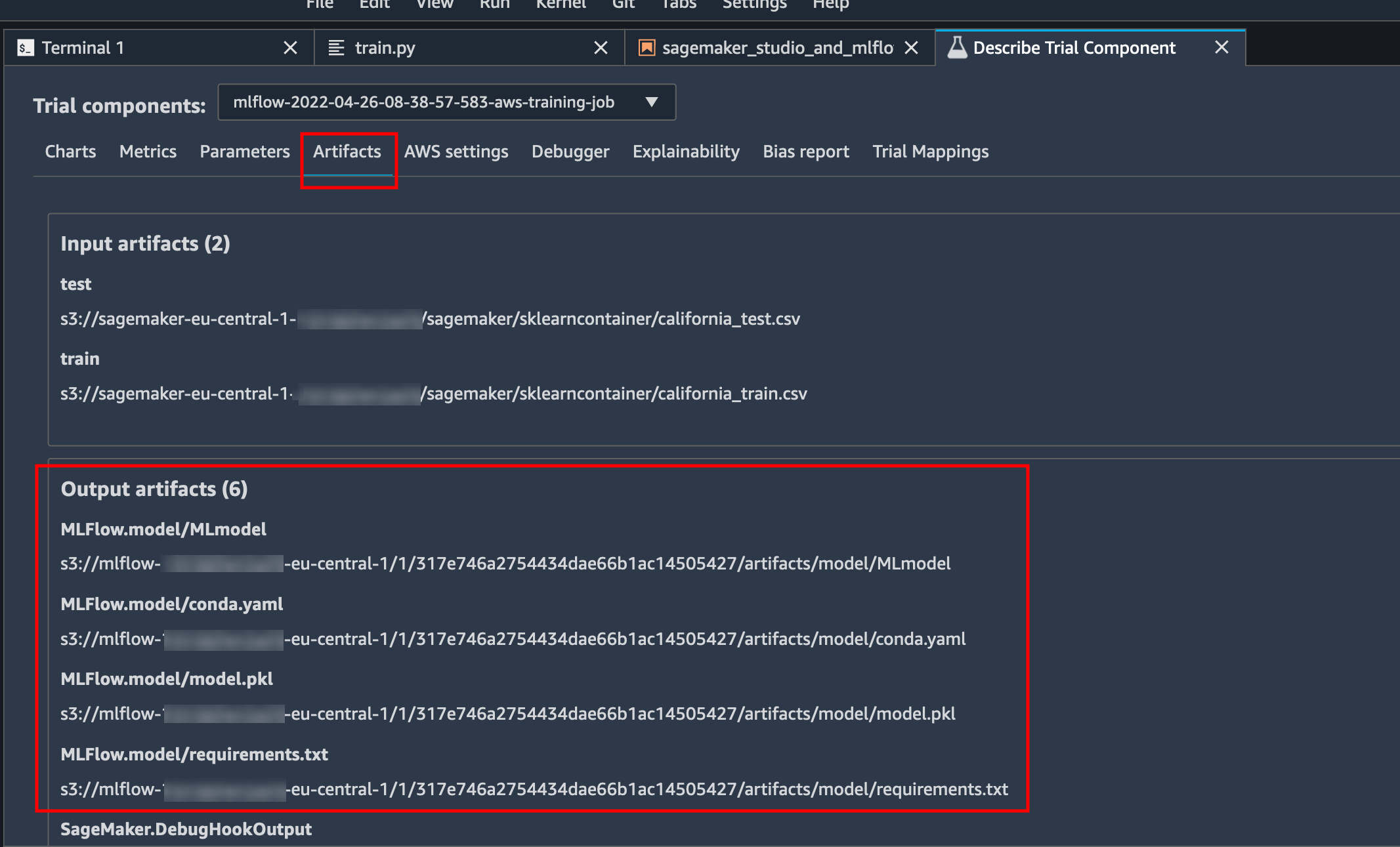This screenshot has height=847, width=1400.
Task: Close the sagemaker_studio_and_mlflow notebook tab
Action: click(911, 48)
